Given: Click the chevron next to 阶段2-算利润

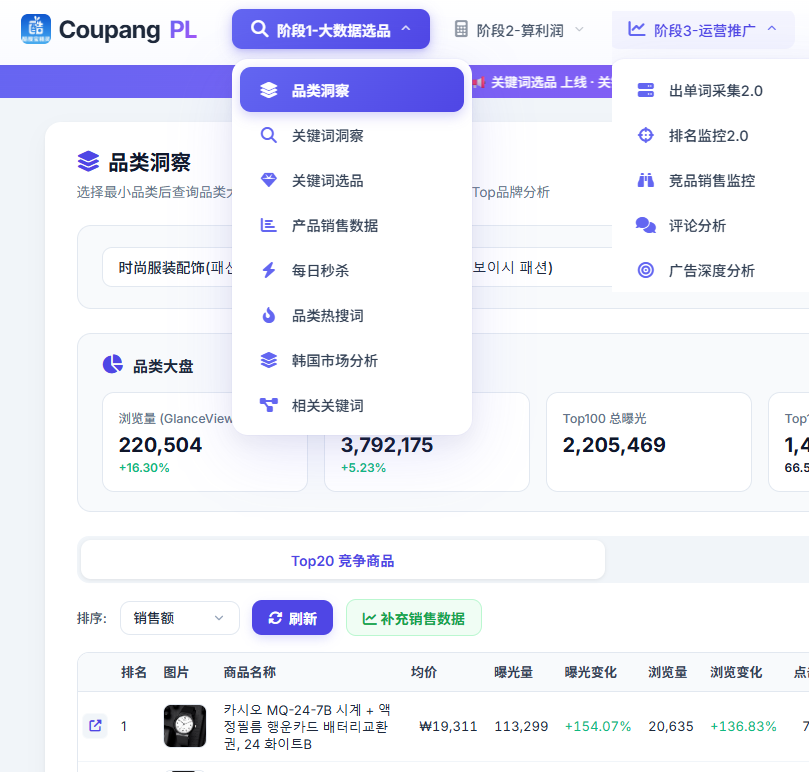Looking at the screenshot, I should pos(579,29).
